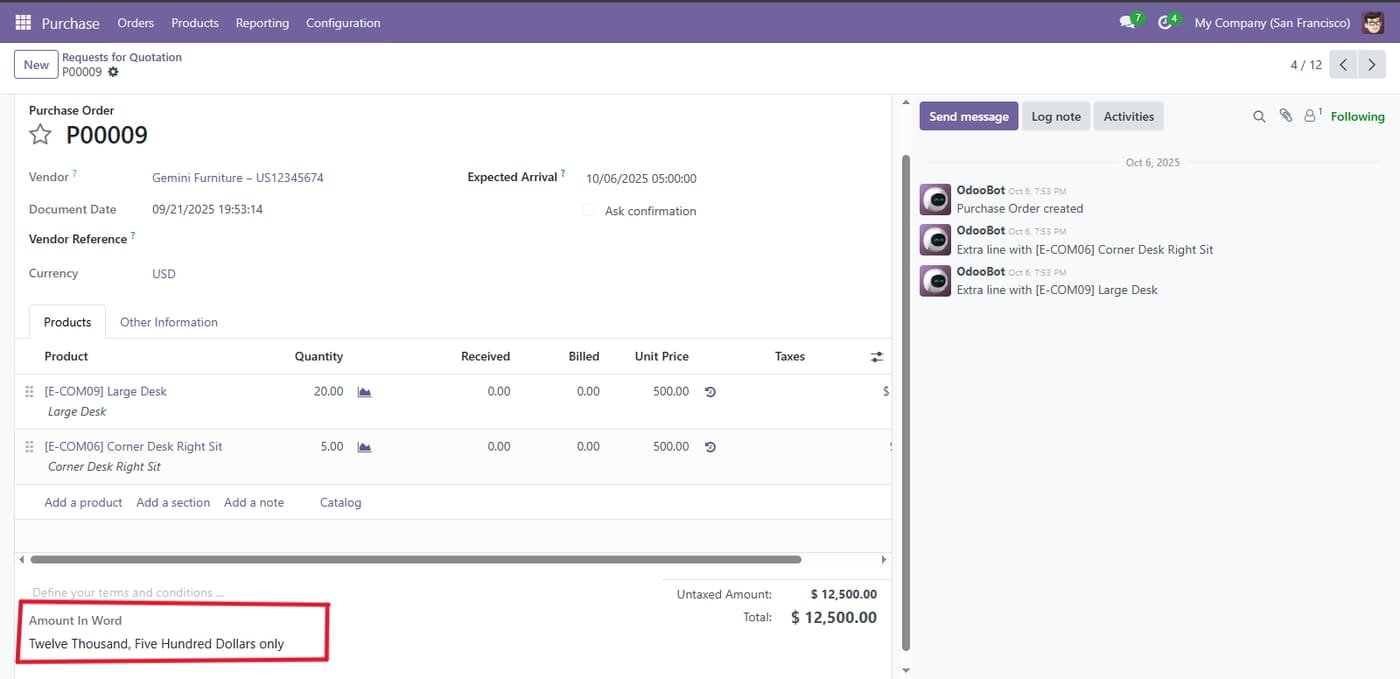Open the conversations chat icon with badge 7
1400x679 pixels.
click(1128, 22)
